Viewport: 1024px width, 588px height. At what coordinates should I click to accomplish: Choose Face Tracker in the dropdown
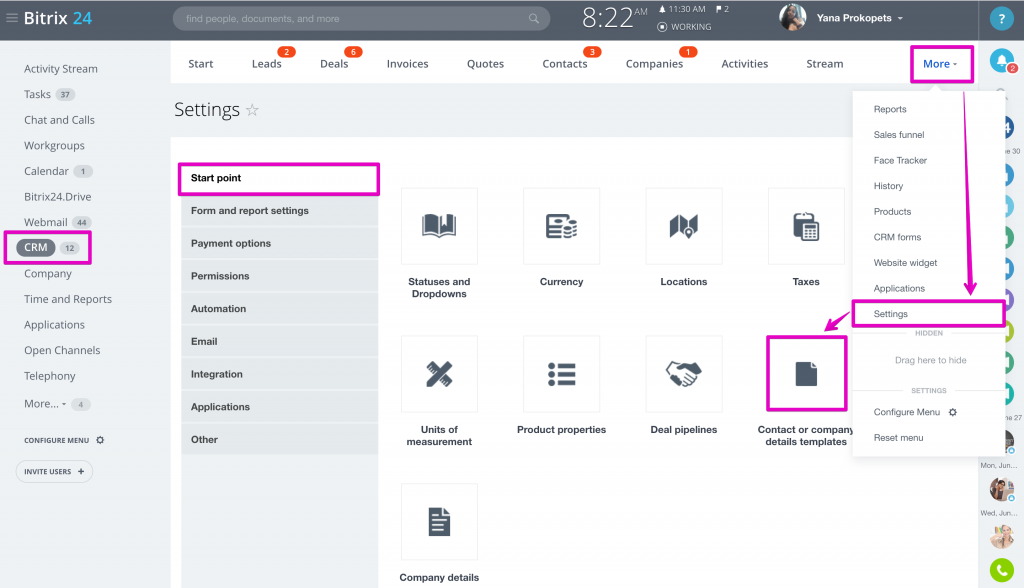(900, 160)
